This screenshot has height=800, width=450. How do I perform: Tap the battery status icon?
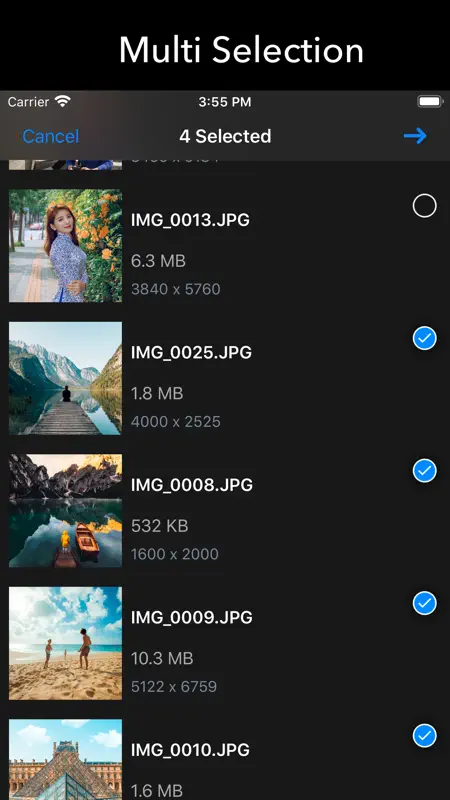(430, 102)
